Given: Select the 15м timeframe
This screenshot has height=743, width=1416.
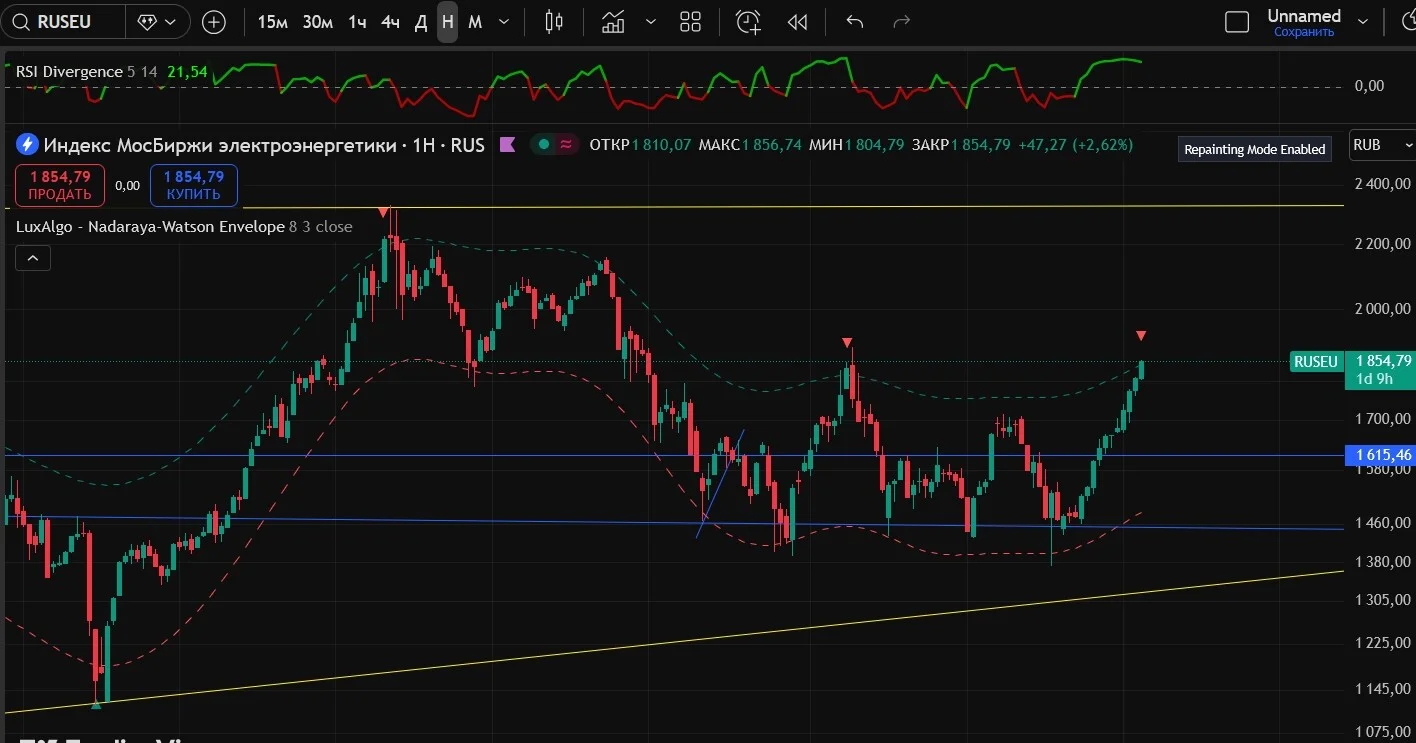Looking at the screenshot, I should pos(272,21).
